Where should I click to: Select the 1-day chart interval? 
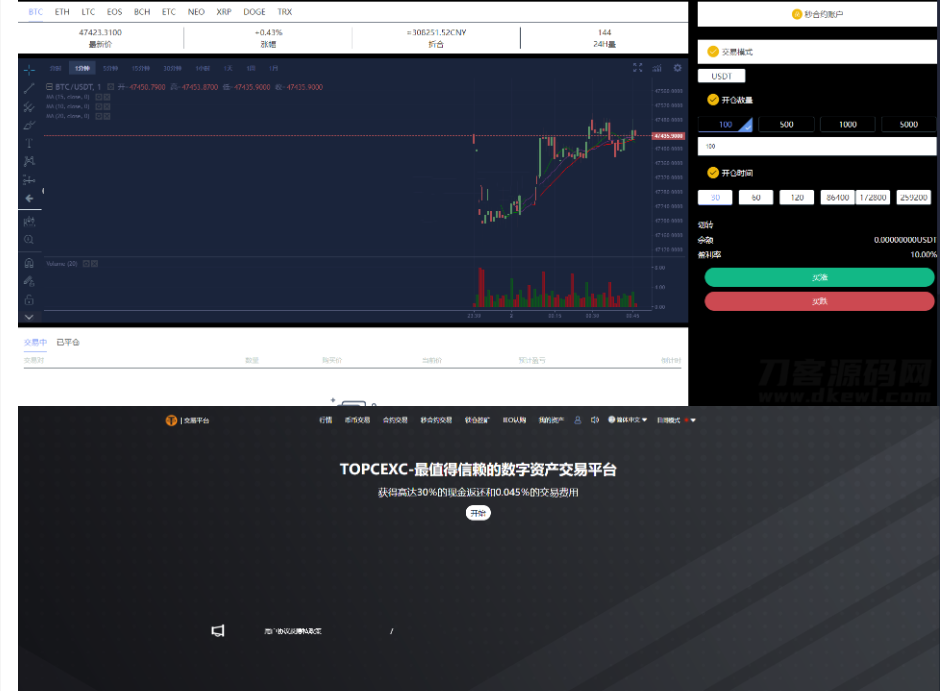(228, 68)
